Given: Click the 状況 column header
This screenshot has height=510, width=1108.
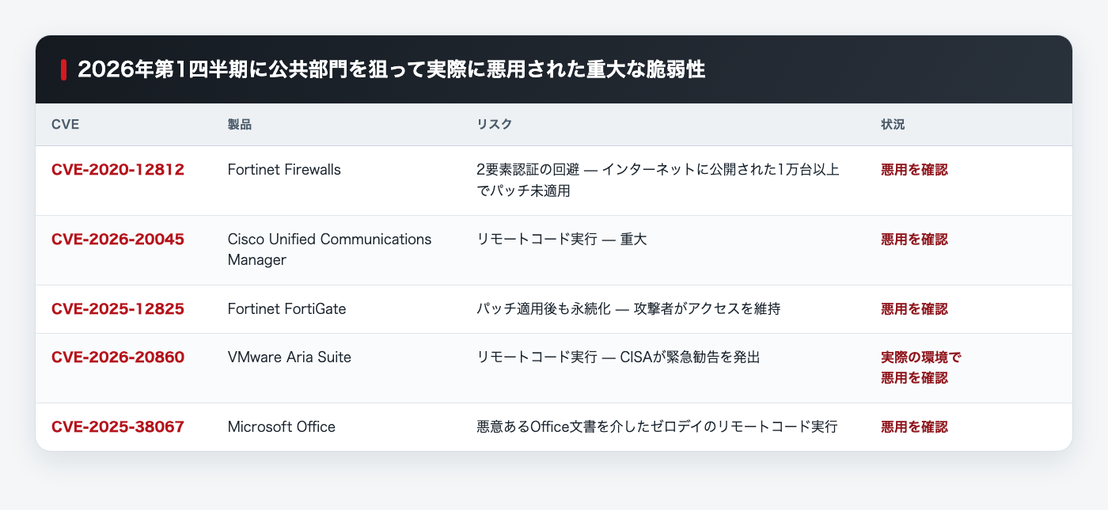Looking at the screenshot, I should coord(892,125).
